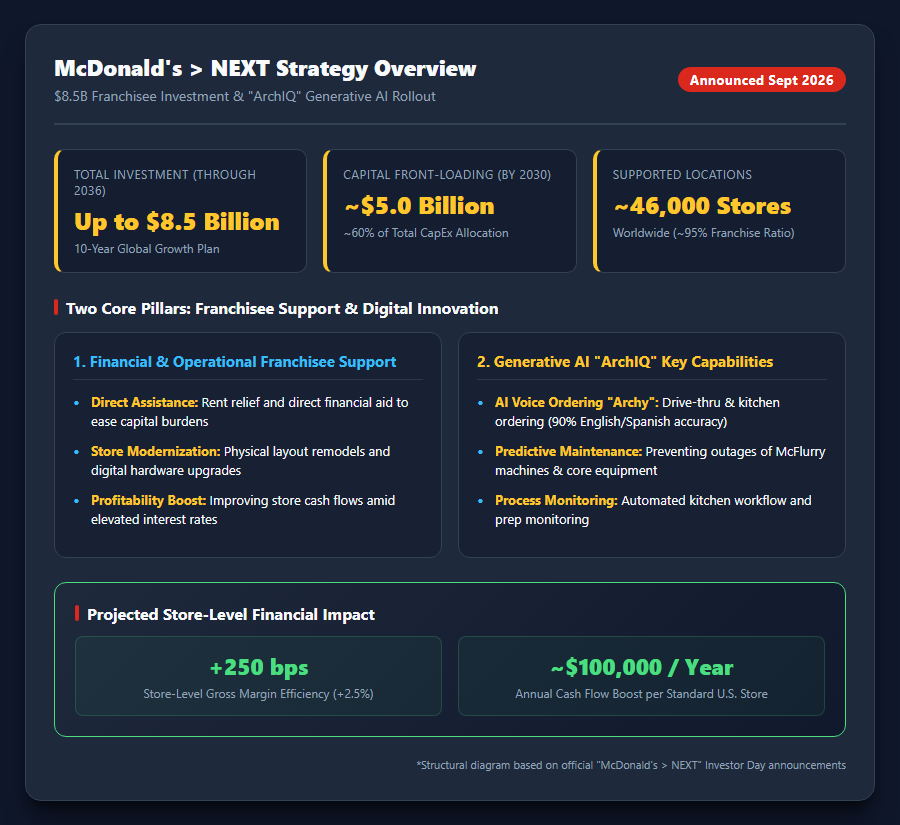The width and height of the screenshot is (900, 825).
Task: Select the "$8.5B Franchisee Investment" subtitle line
Action: pos(245,96)
